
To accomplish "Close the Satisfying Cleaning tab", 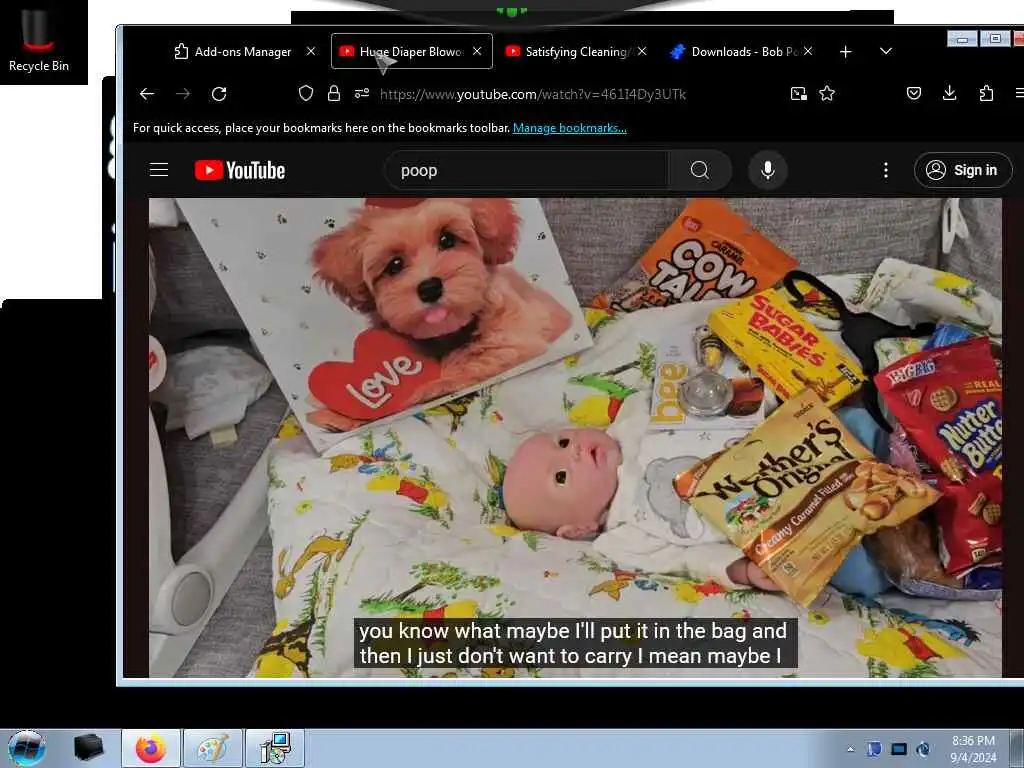I will [643, 51].
